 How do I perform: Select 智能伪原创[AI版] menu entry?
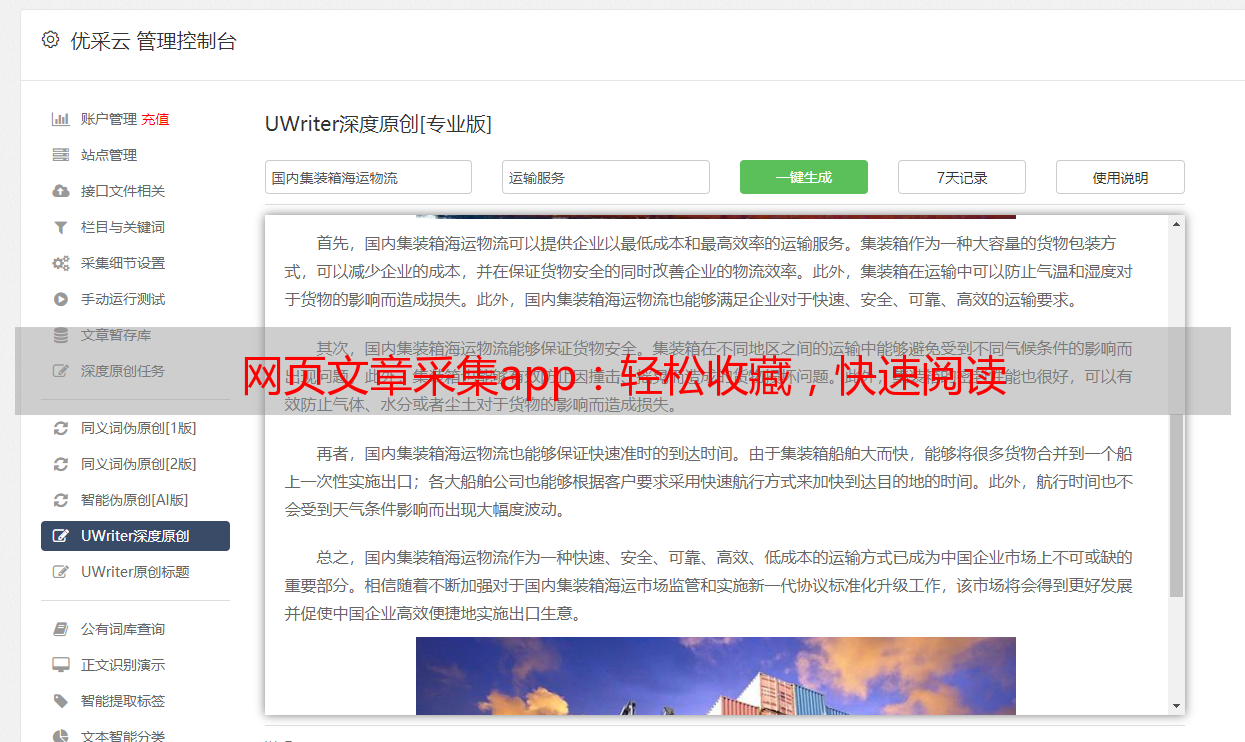(x=135, y=500)
